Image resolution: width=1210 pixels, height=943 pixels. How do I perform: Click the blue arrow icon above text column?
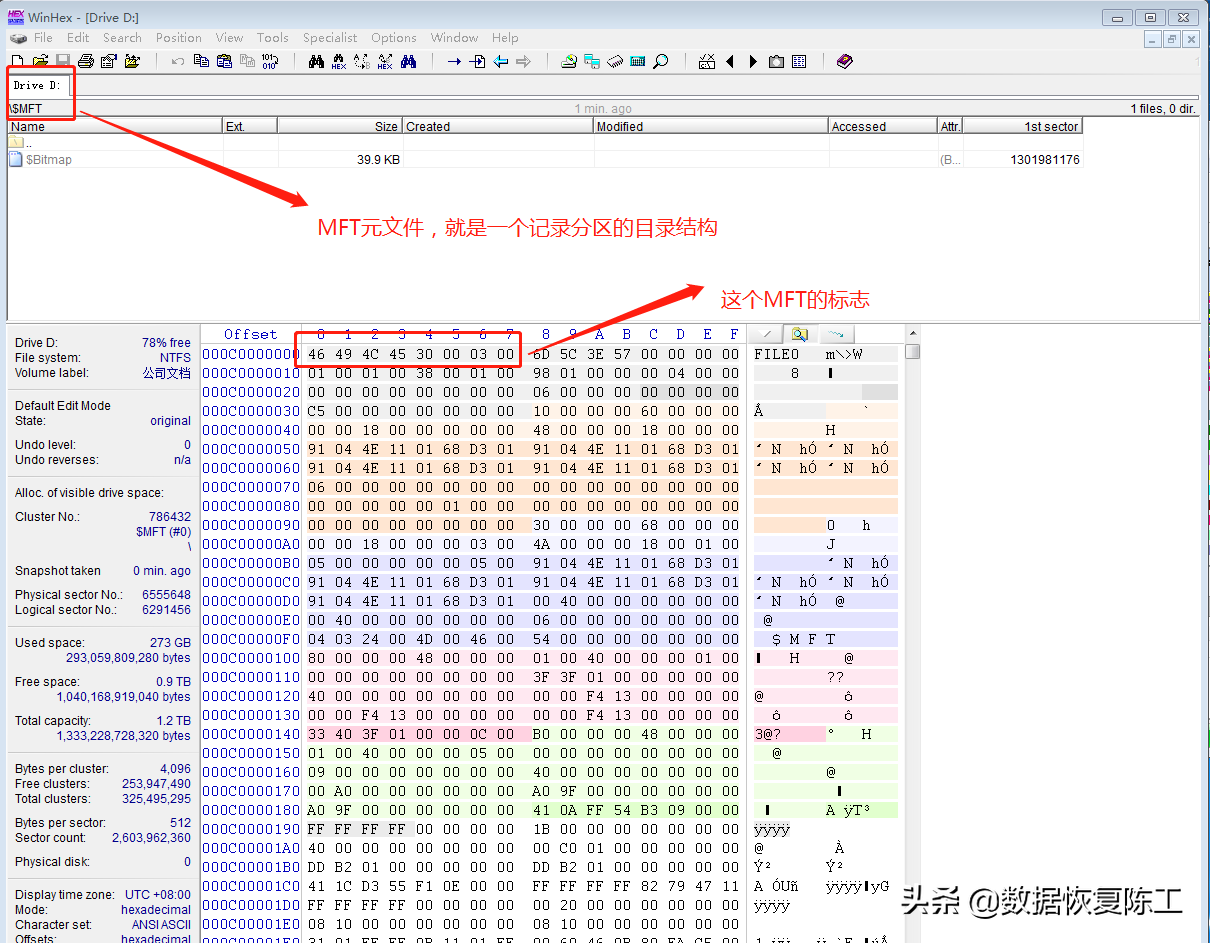[837, 334]
